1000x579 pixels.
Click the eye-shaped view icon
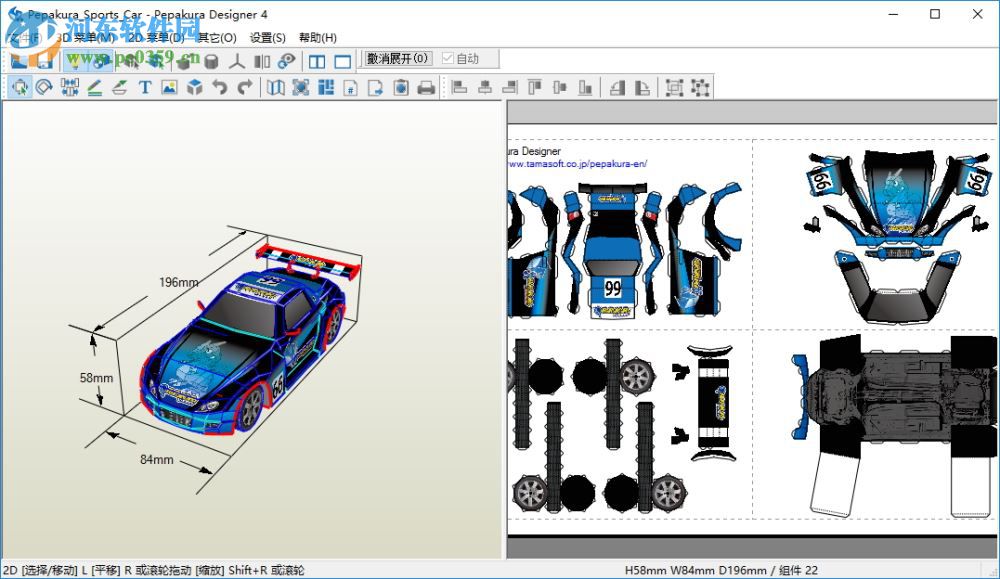[x=287, y=61]
